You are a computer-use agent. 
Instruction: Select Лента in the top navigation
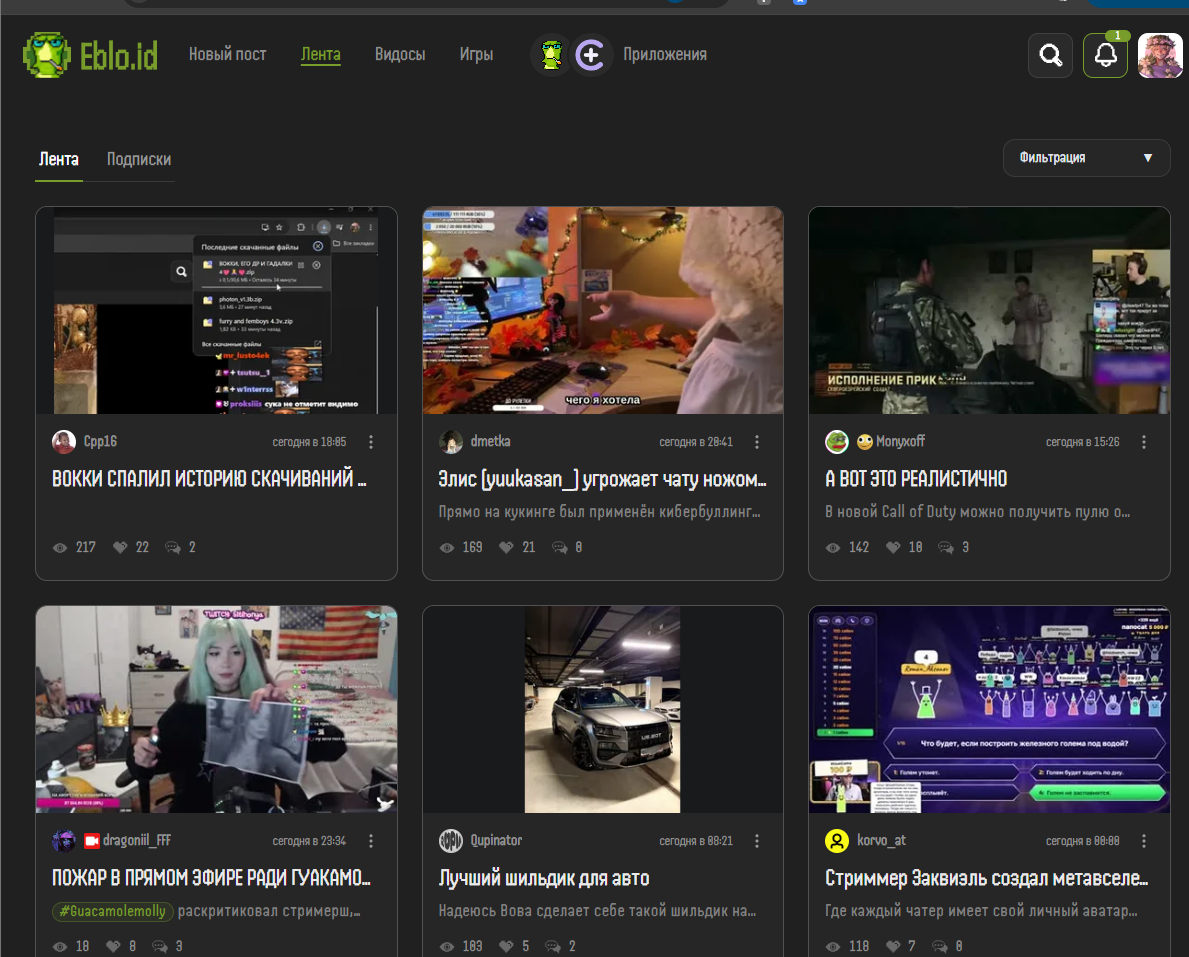click(321, 55)
